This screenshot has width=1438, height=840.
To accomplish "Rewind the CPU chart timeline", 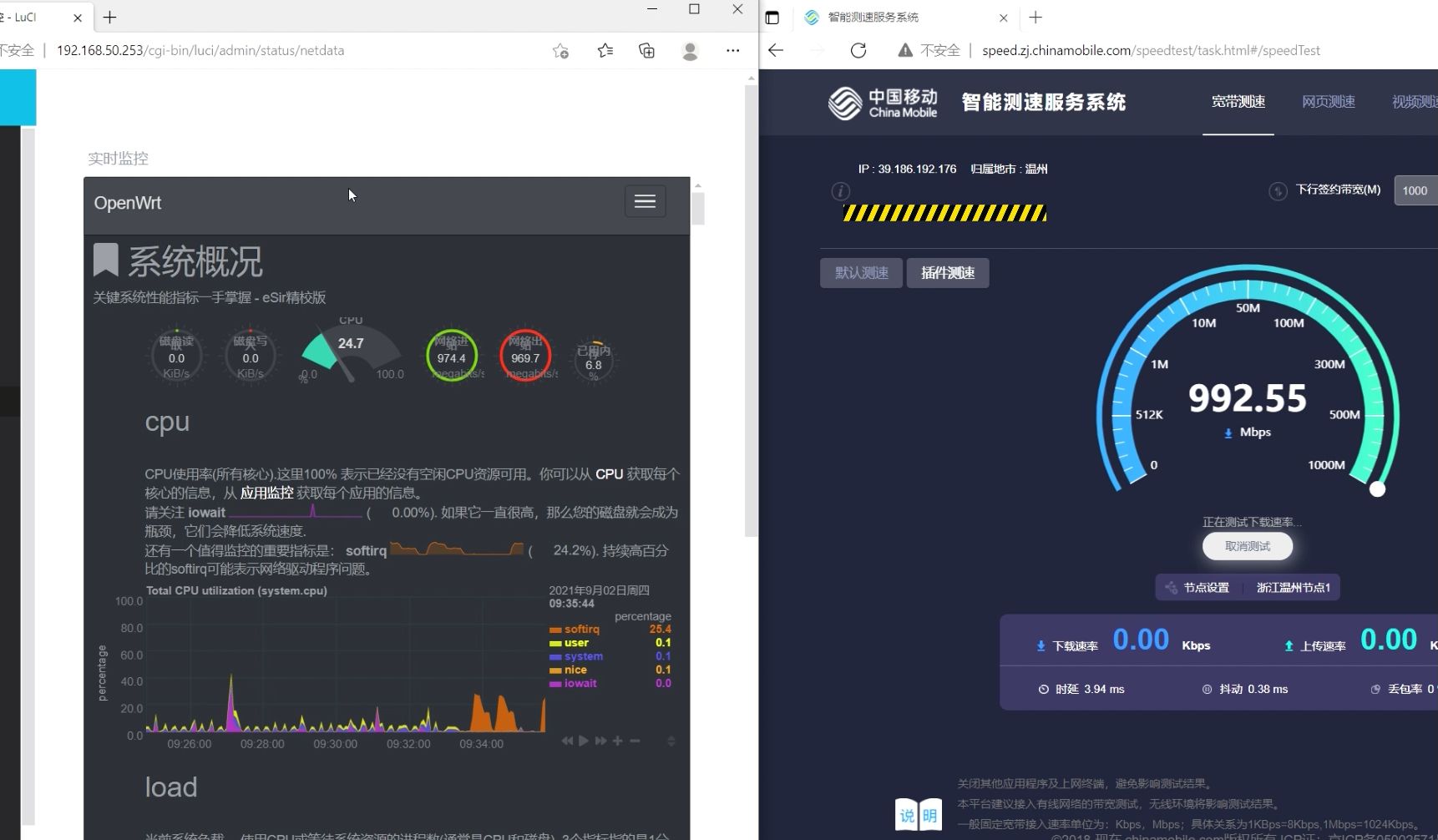I will (567, 741).
